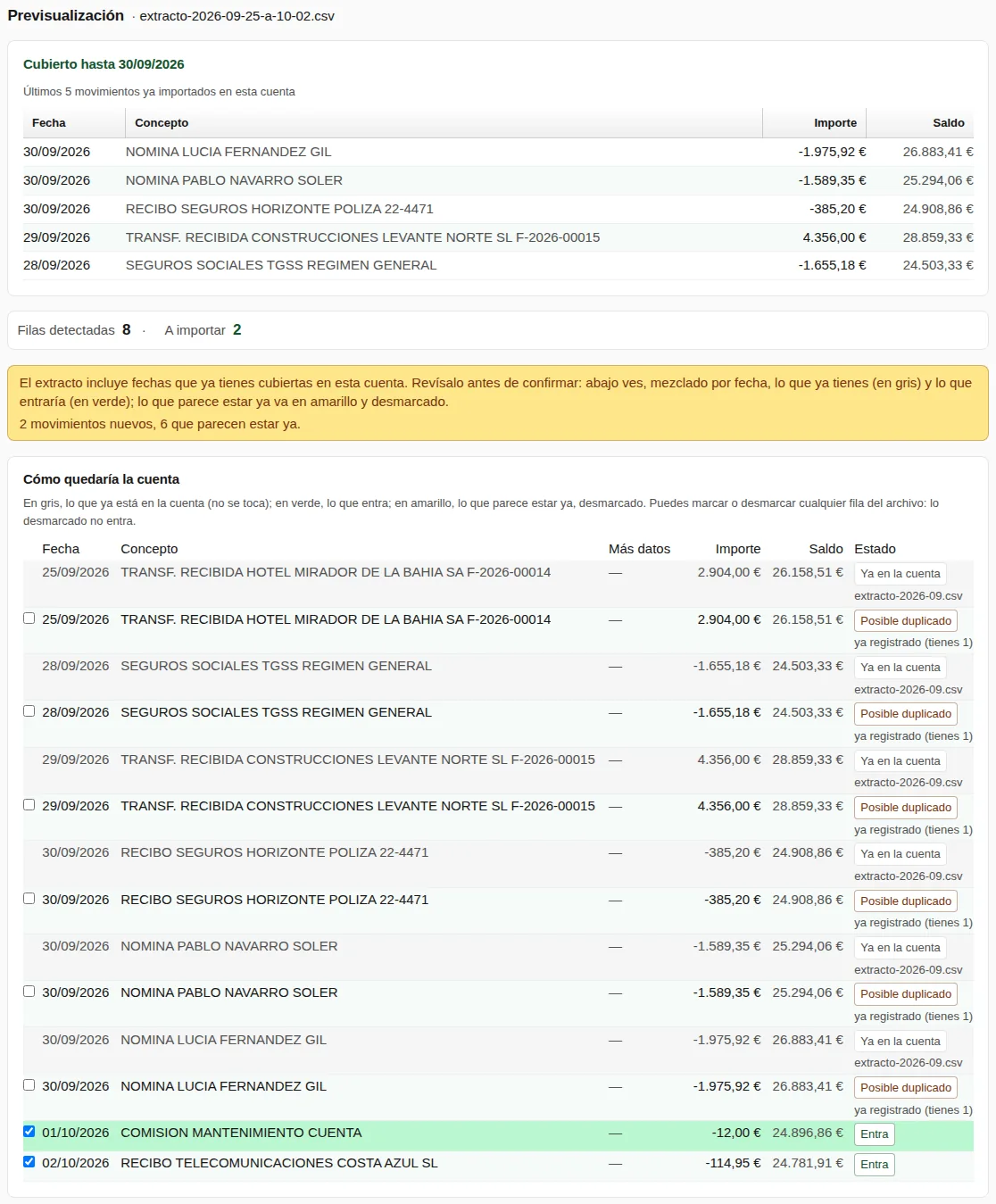996x1204 pixels.
Task: Click the amount -12,00 €
Action: click(x=736, y=1133)
